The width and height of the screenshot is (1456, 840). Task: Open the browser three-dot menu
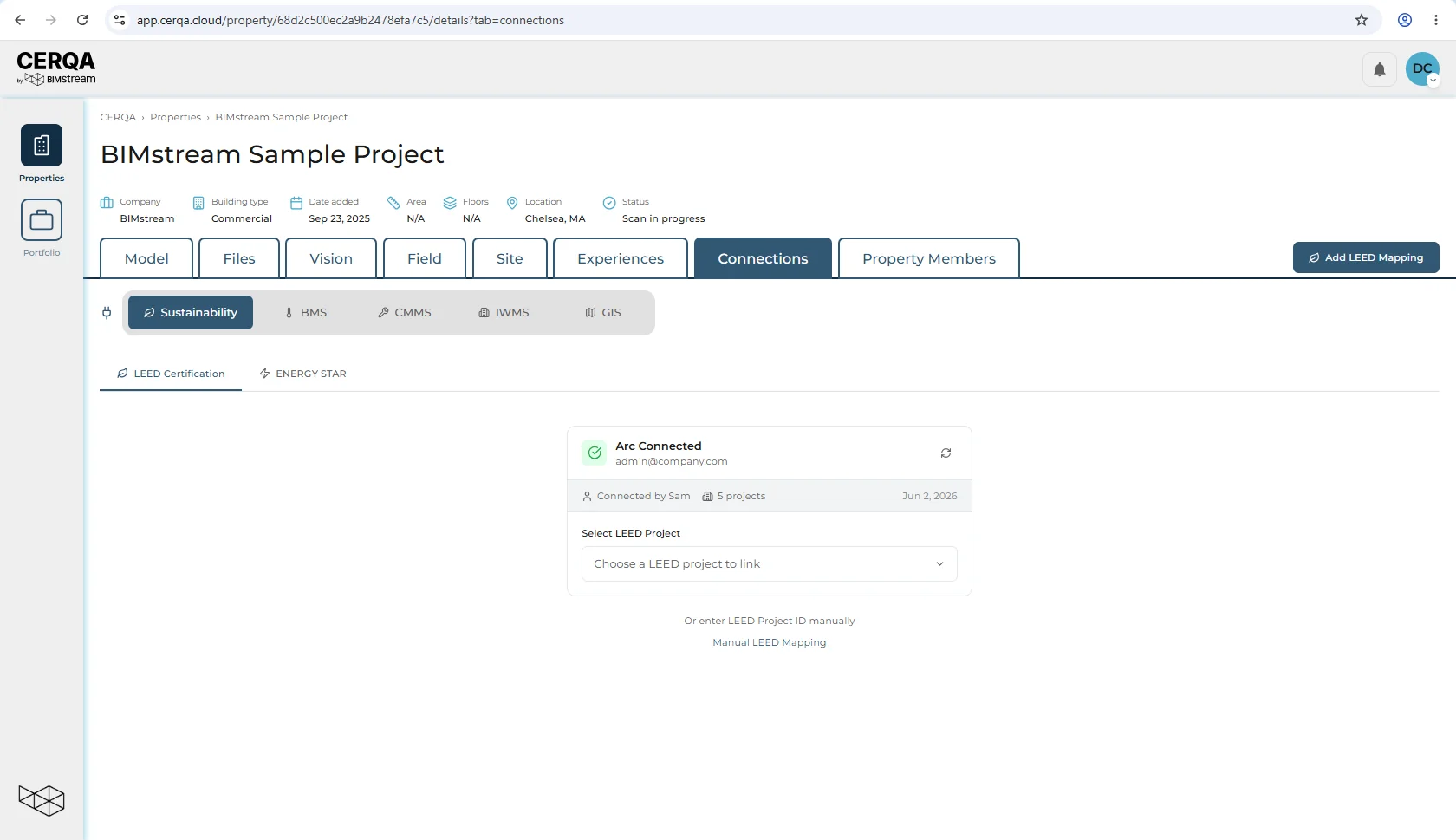1436,20
